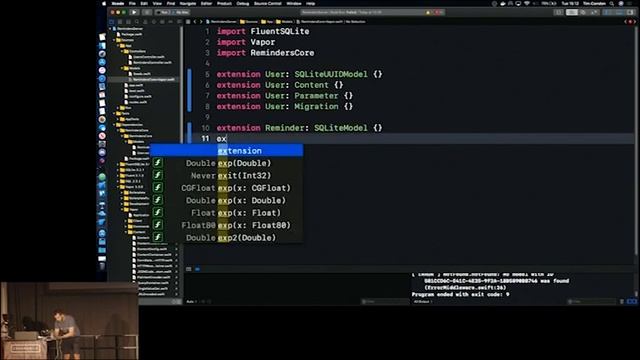640x360 pixels.
Task: Collapse the Dependencies group
Action: point(115,124)
